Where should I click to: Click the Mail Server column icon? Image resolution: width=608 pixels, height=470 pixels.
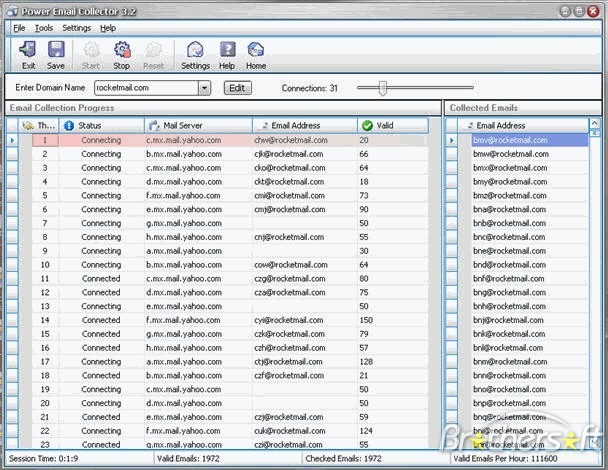point(154,126)
